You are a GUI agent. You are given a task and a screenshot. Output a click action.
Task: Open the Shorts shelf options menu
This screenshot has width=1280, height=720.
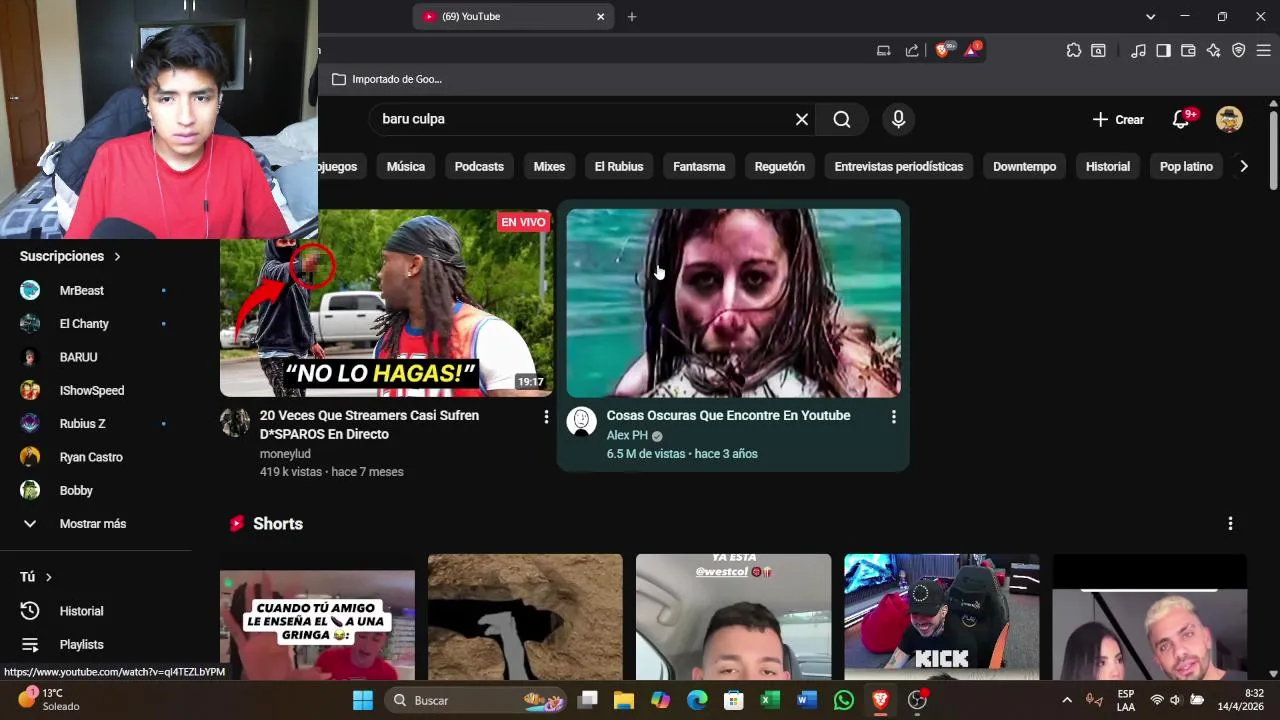pyautogui.click(x=1230, y=523)
